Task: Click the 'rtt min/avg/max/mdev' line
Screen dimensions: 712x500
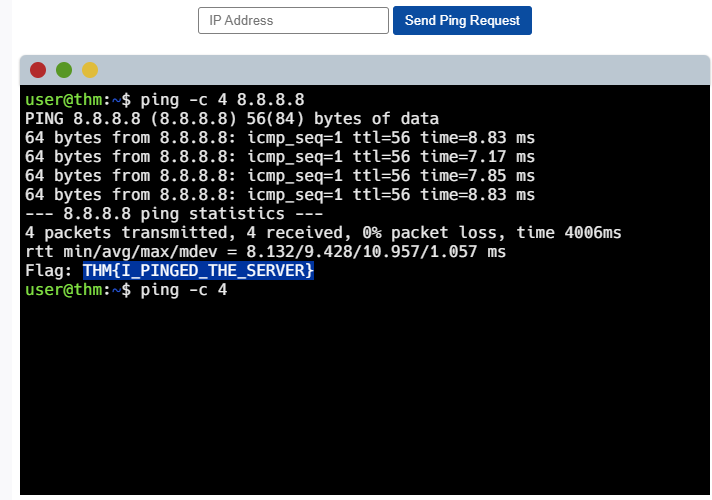Action: tap(266, 252)
